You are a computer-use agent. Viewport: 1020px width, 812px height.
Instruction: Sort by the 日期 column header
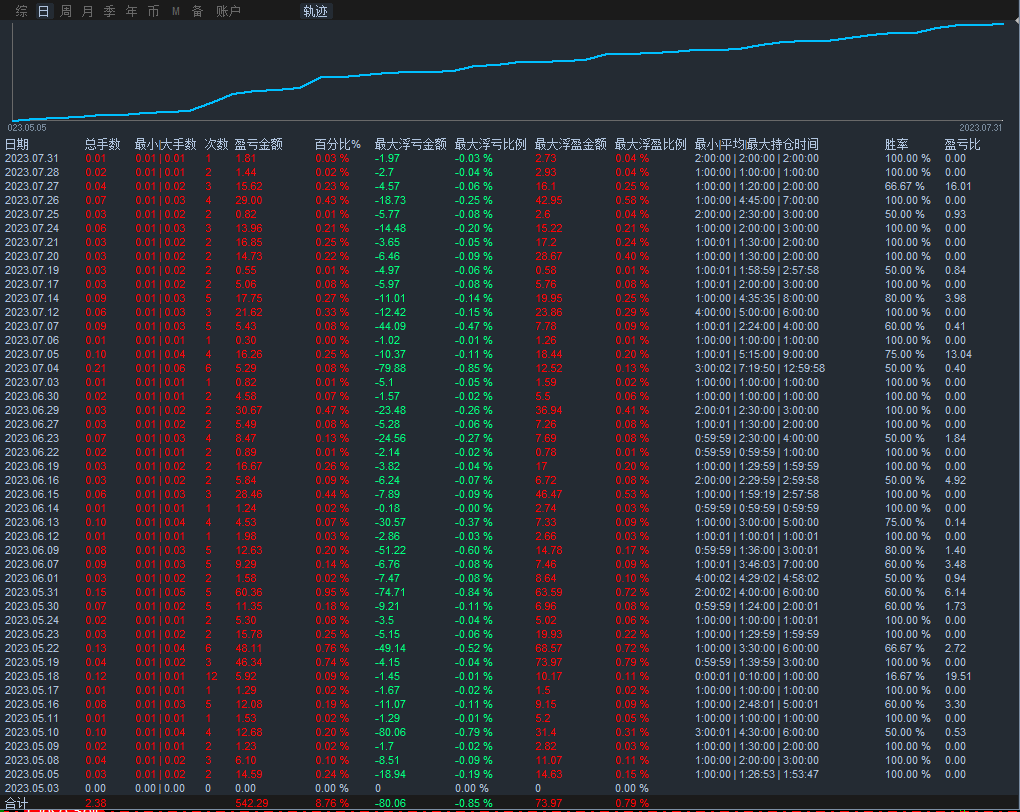(x=17, y=144)
